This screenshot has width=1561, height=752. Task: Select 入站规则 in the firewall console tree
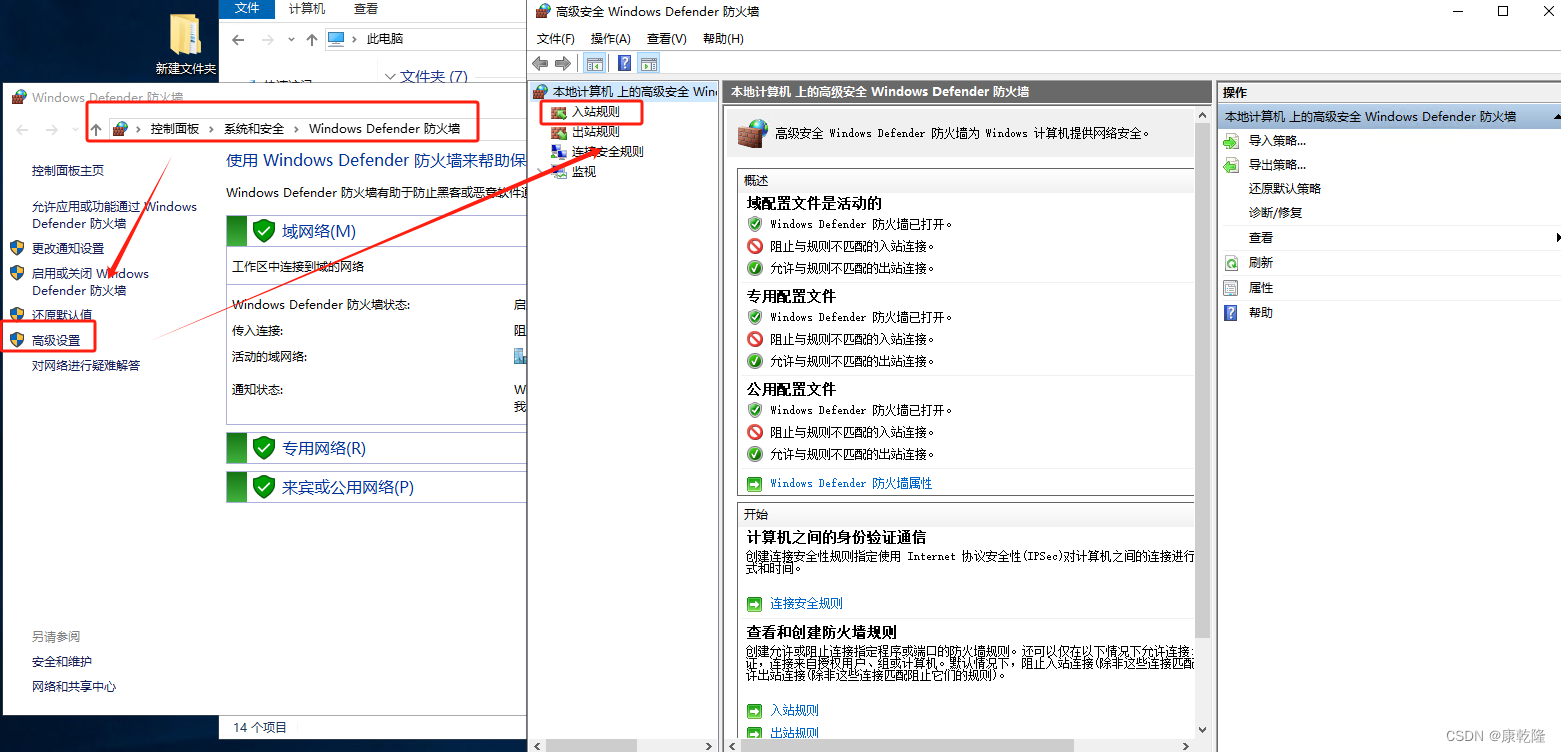point(594,111)
